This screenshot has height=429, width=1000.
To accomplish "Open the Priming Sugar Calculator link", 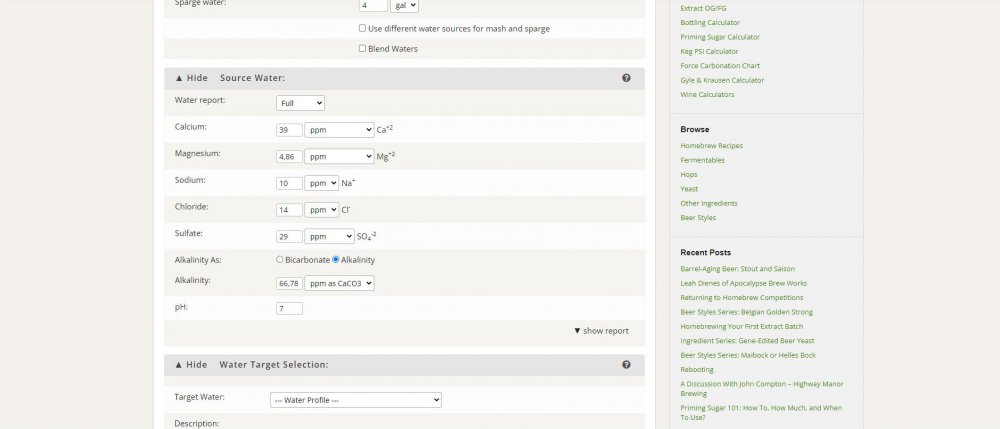I will [x=720, y=37].
